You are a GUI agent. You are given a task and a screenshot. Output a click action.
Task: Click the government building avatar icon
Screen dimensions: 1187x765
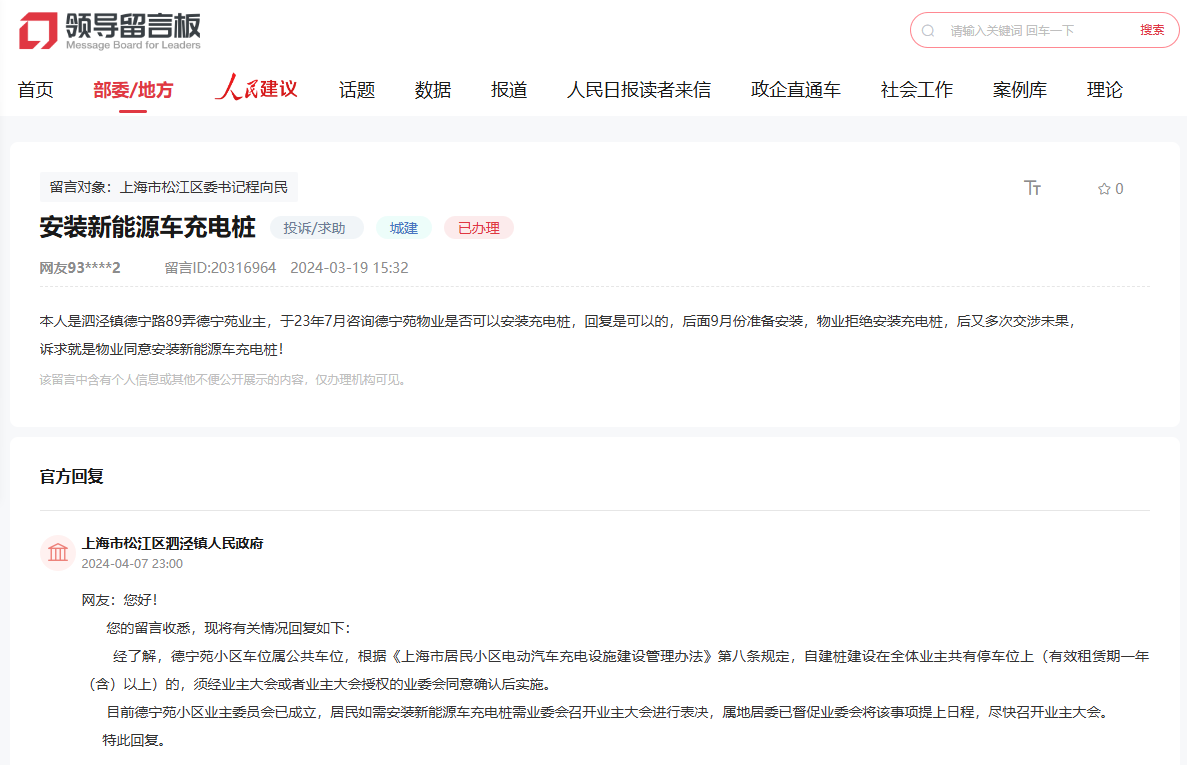pyautogui.click(x=57, y=552)
